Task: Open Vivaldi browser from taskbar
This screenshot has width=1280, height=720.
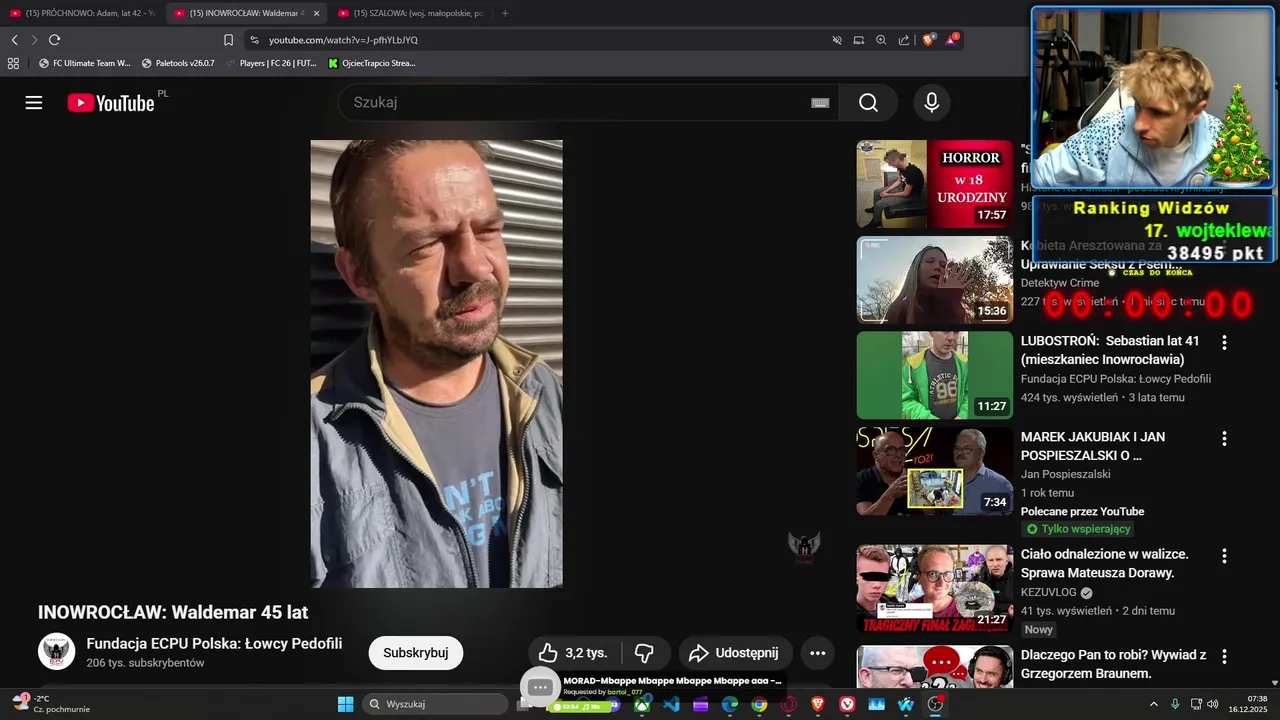Action: pos(847,704)
